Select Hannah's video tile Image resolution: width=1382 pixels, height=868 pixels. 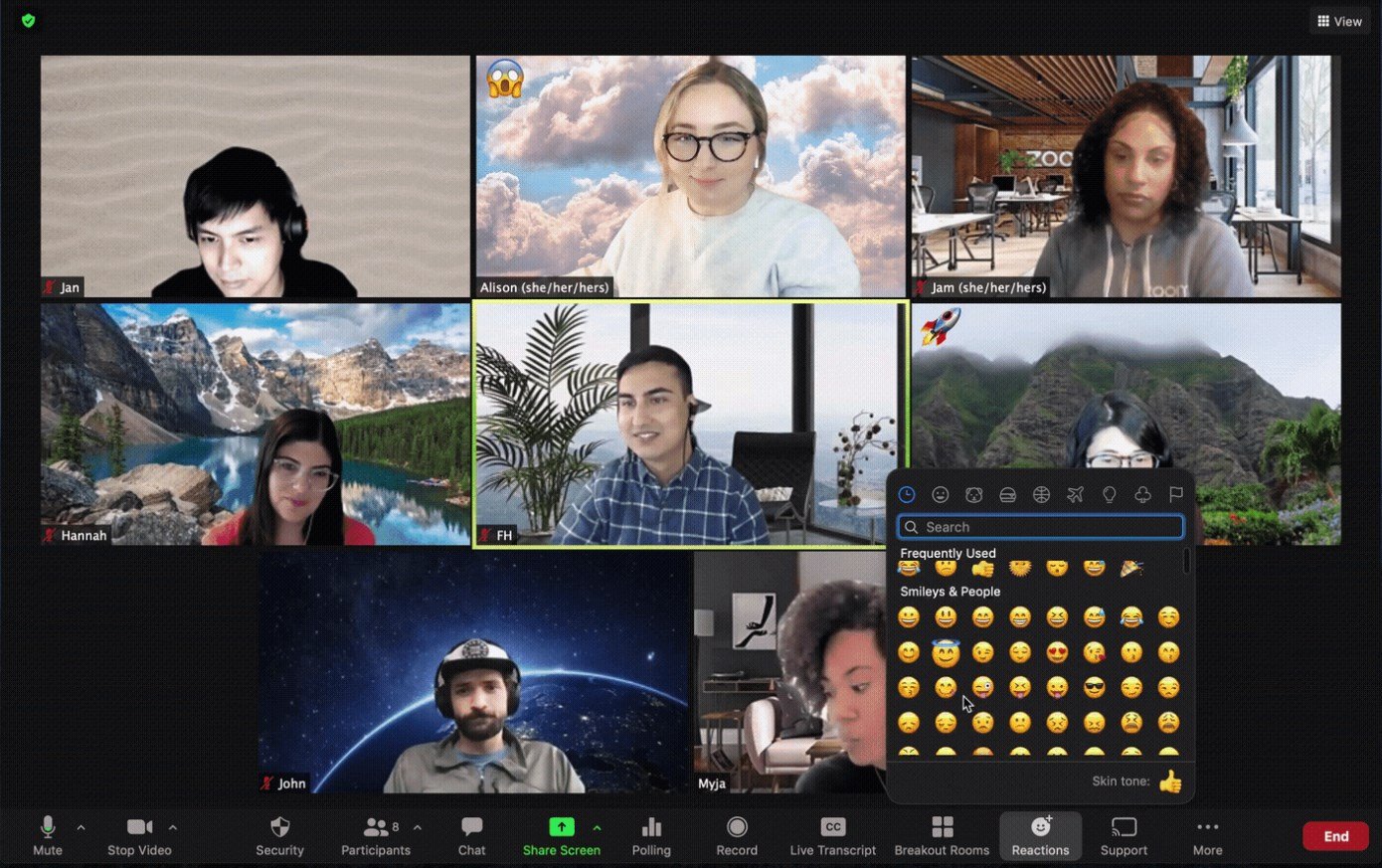click(256, 425)
